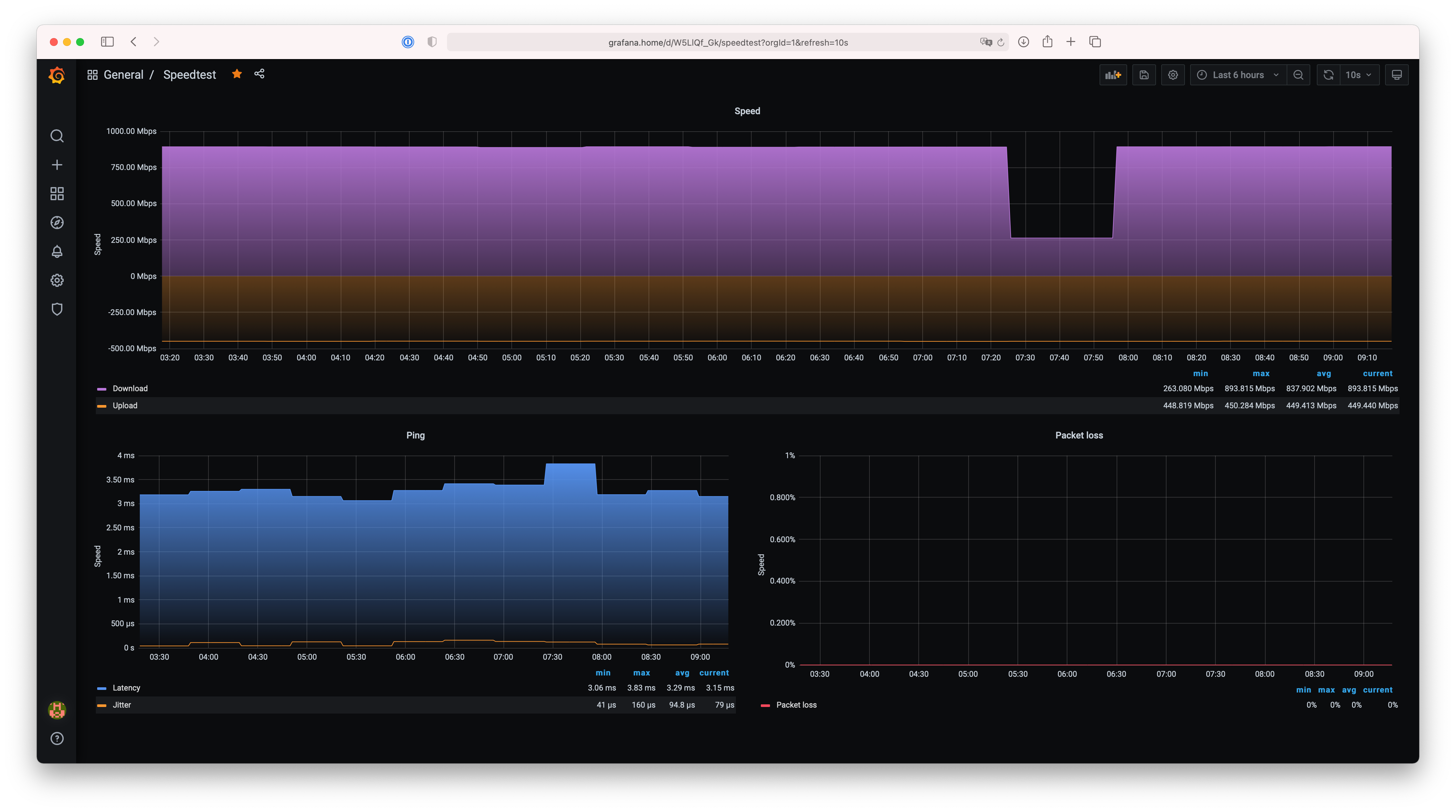Open Explore with the compass icon
The image size is (1456, 812).
(x=57, y=222)
